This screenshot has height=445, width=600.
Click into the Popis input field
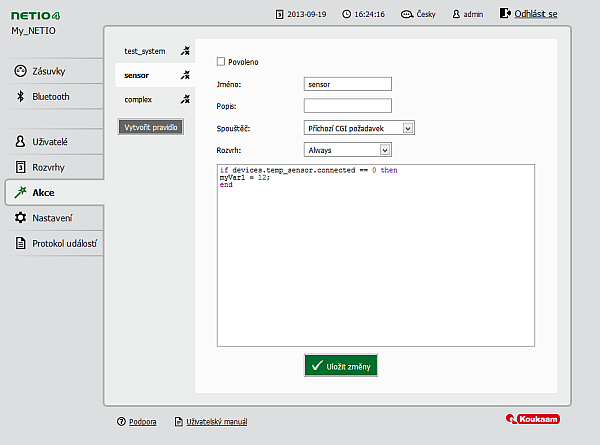[347, 105]
